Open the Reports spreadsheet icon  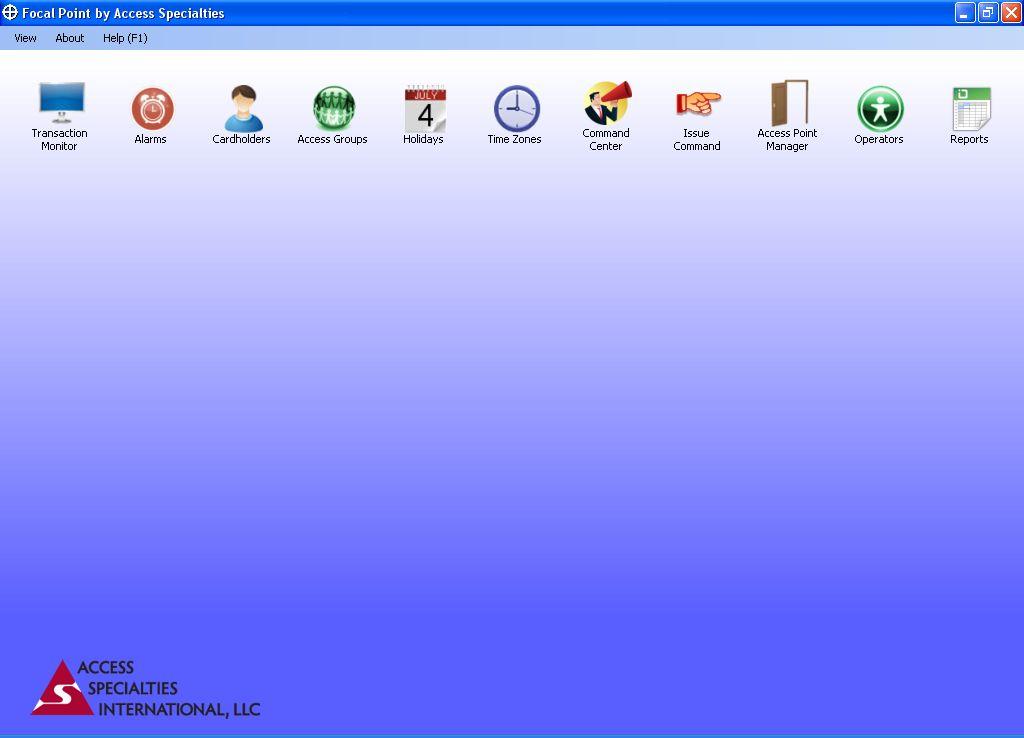pyautogui.click(x=971, y=108)
